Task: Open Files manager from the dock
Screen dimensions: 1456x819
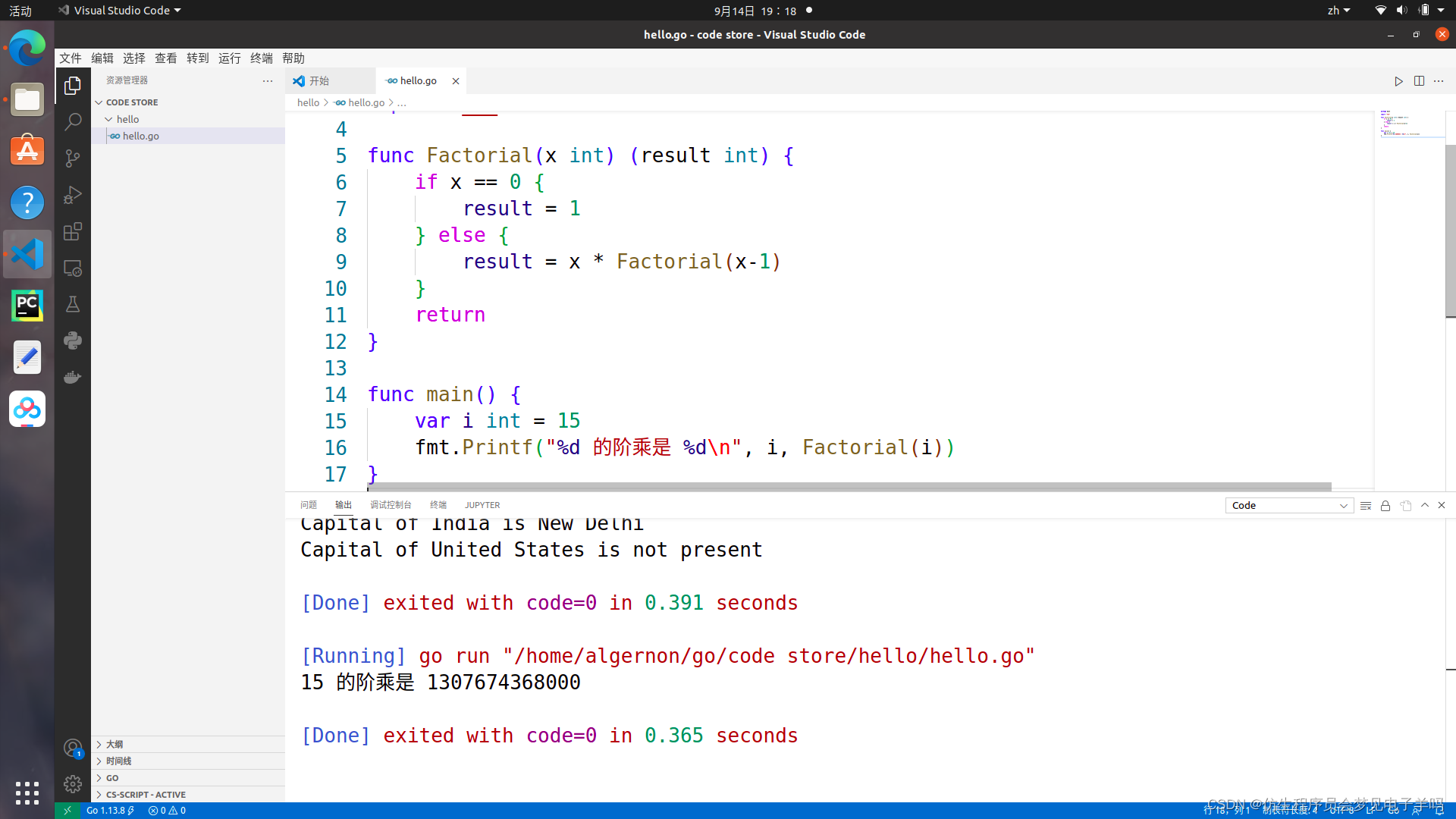Action: click(27, 99)
